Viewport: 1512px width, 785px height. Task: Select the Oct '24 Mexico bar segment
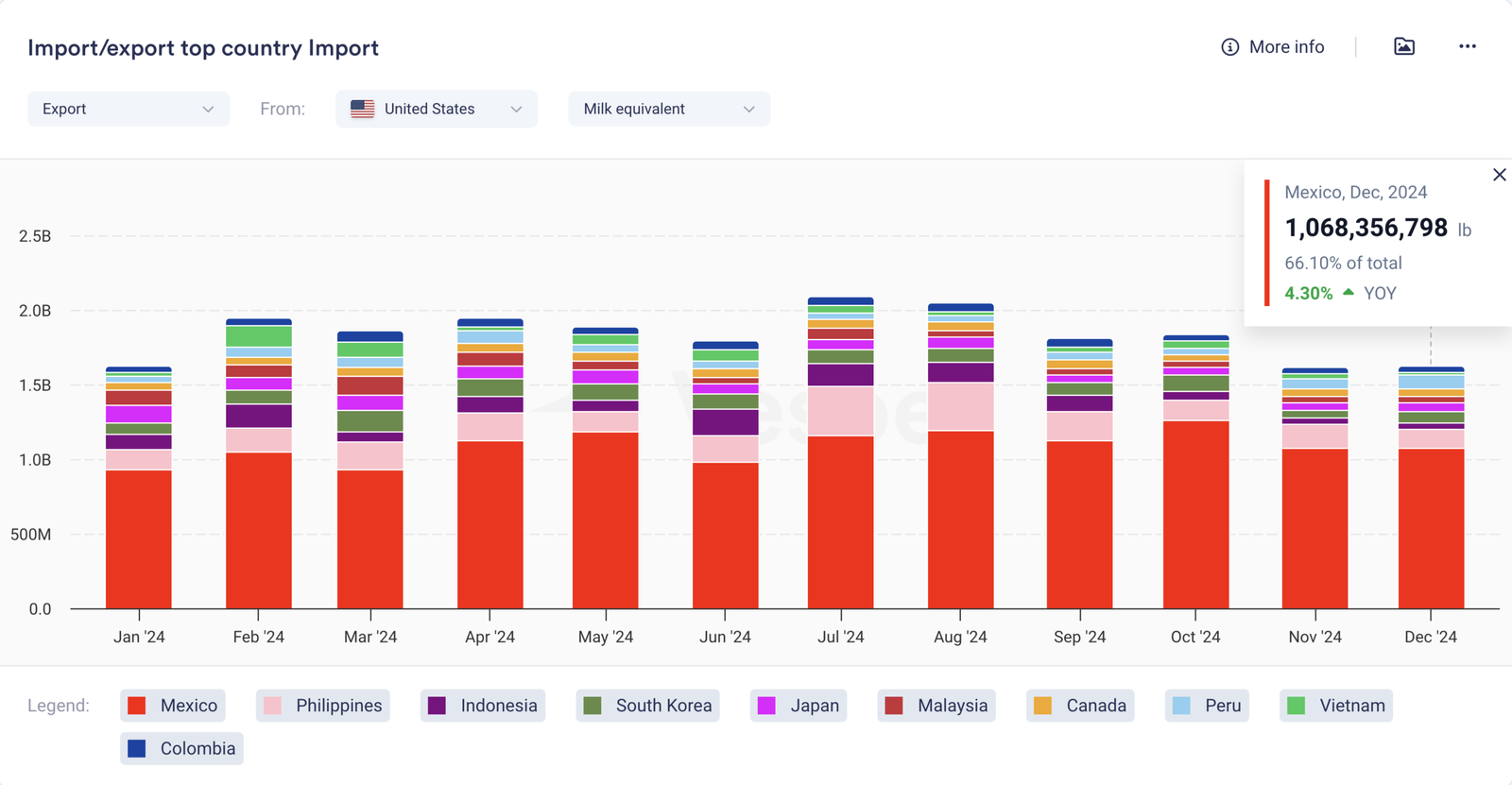1195,515
